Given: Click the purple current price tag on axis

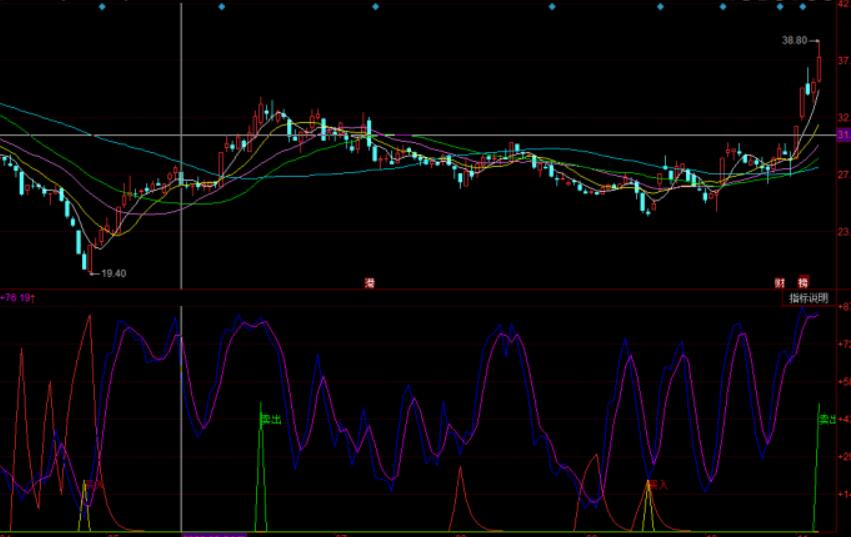Looking at the screenshot, I should (843, 135).
